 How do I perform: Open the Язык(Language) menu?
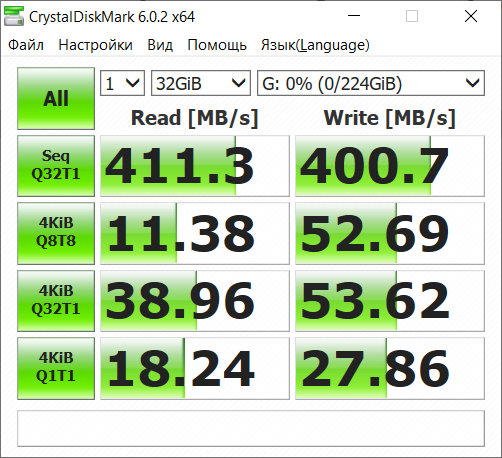(315, 45)
